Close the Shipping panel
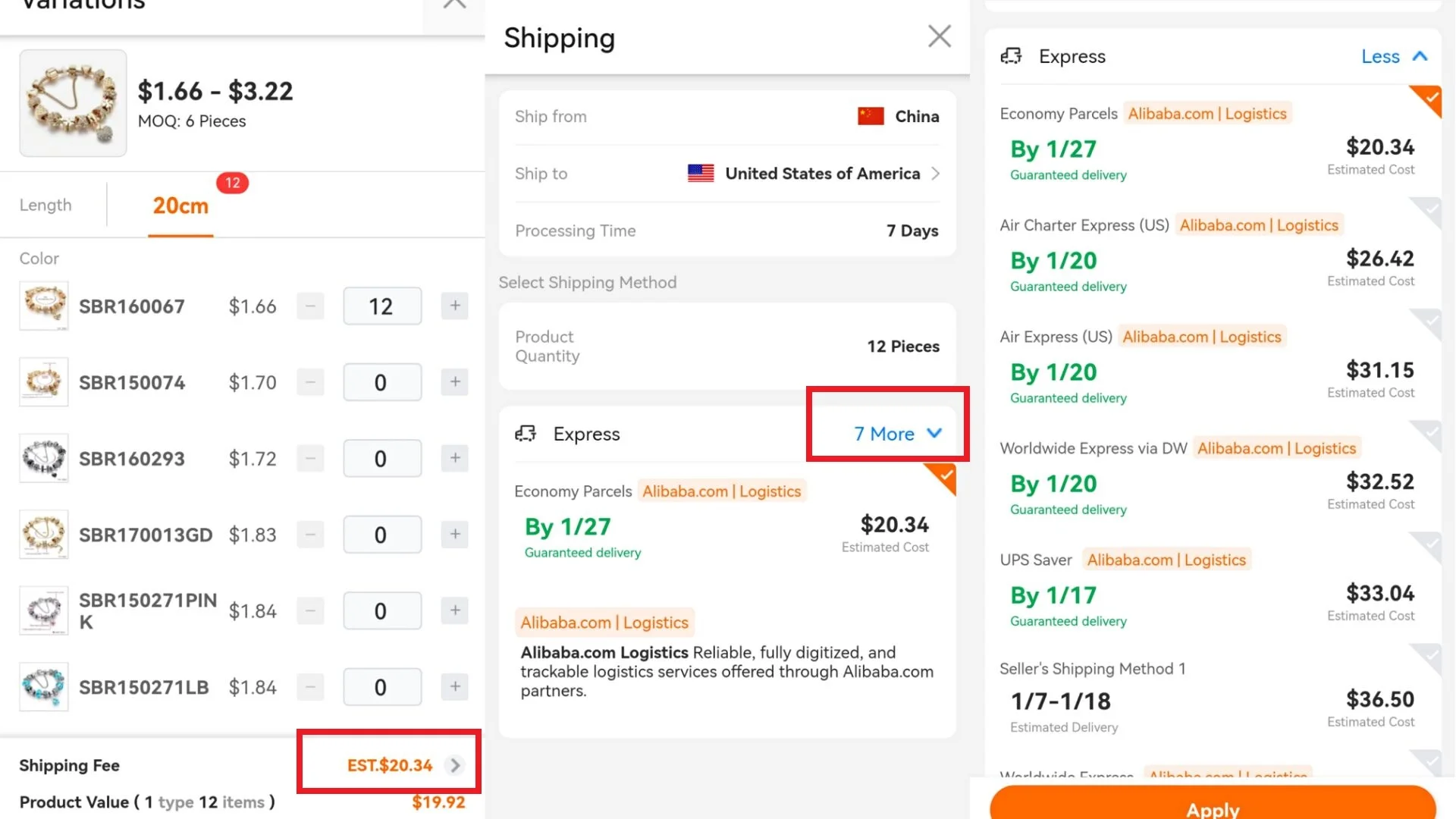1456x819 pixels. pyautogui.click(x=940, y=36)
